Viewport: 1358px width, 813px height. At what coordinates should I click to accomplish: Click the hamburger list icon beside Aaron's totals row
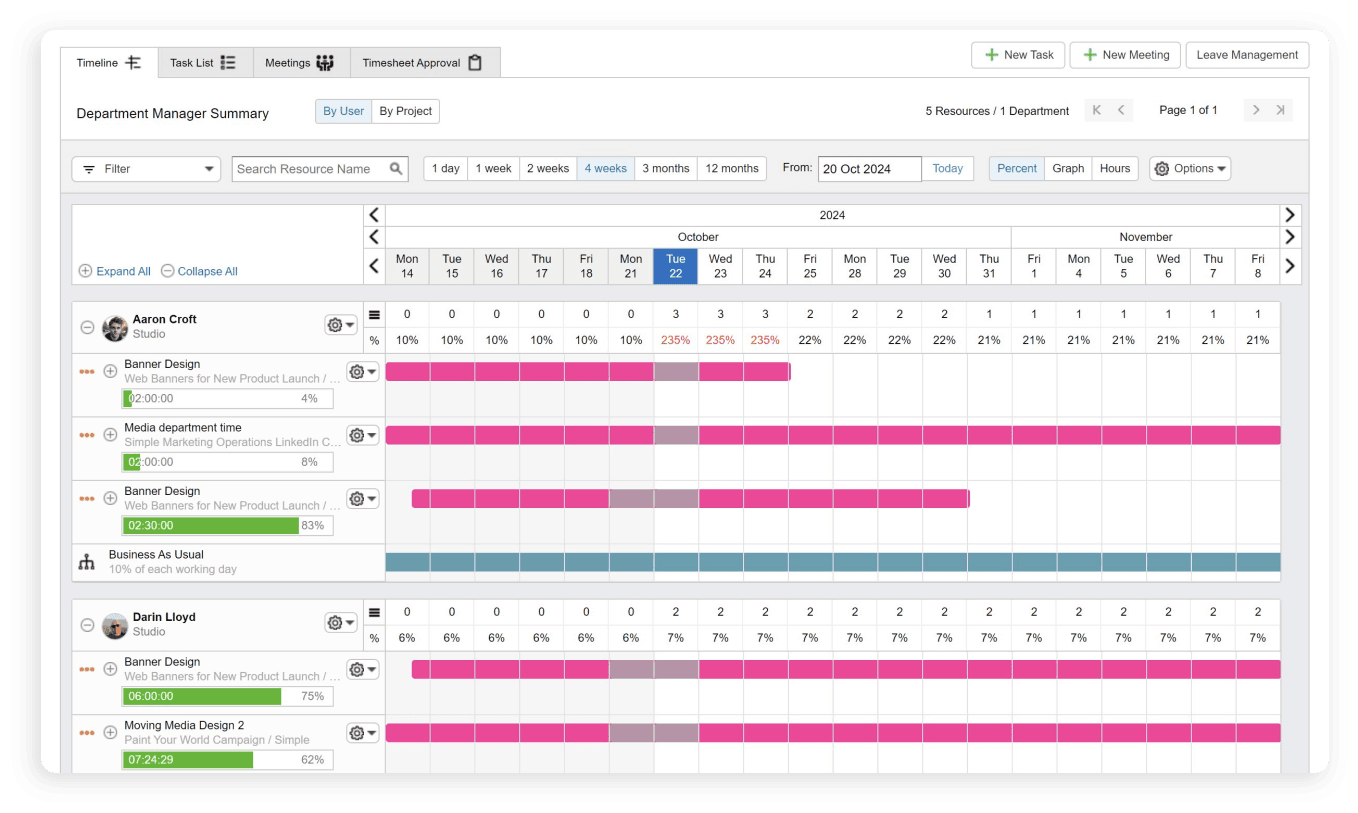click(x=374, y=313)
